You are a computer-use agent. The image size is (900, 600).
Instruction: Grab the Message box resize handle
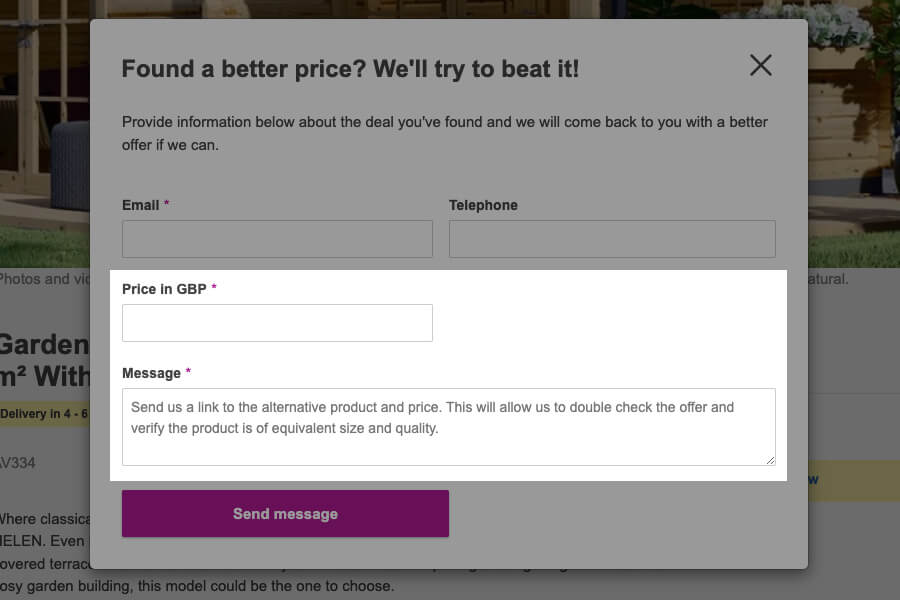pos(770,460)
